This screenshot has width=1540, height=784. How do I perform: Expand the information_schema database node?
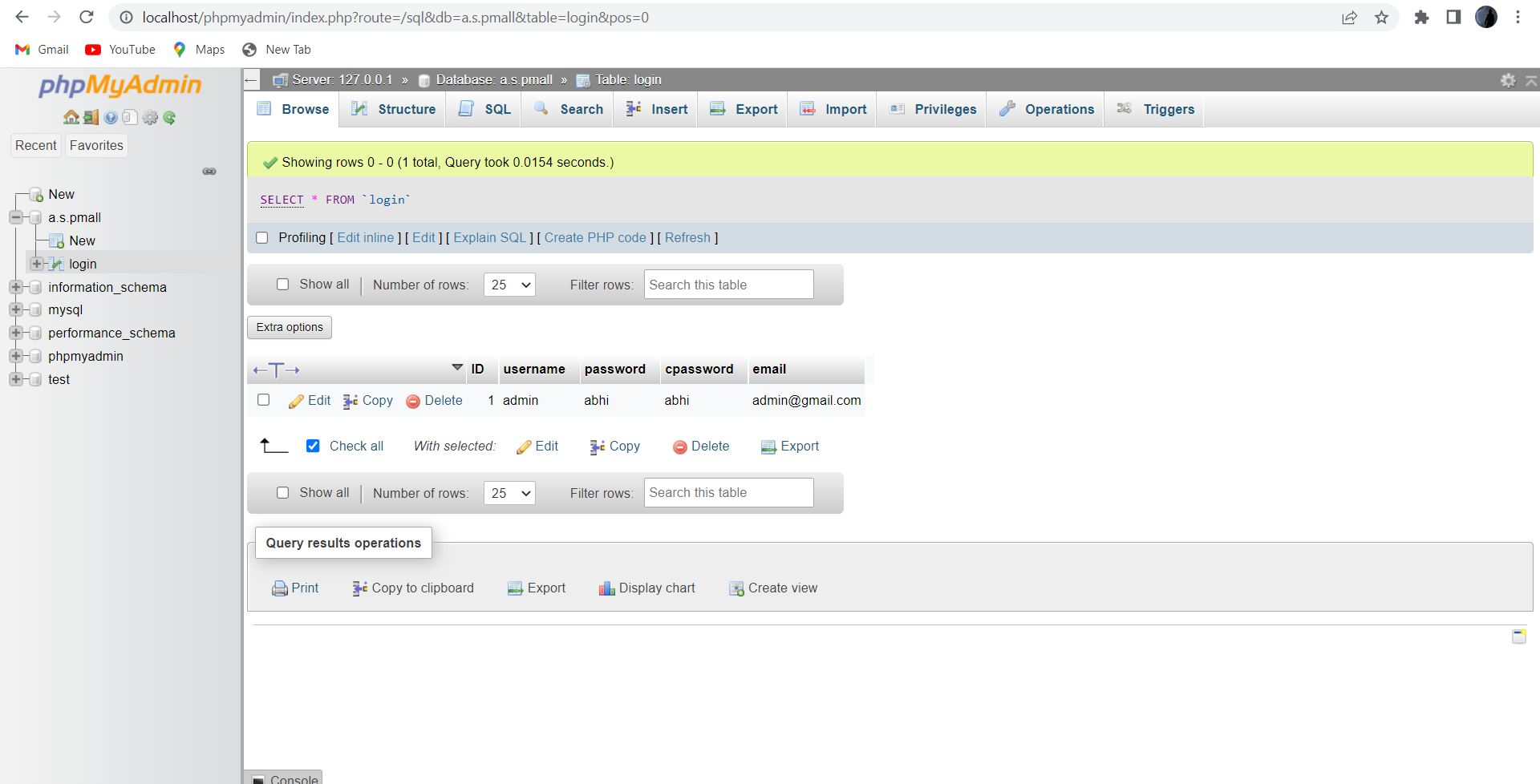pyautogui.click(x=15, y=287)
